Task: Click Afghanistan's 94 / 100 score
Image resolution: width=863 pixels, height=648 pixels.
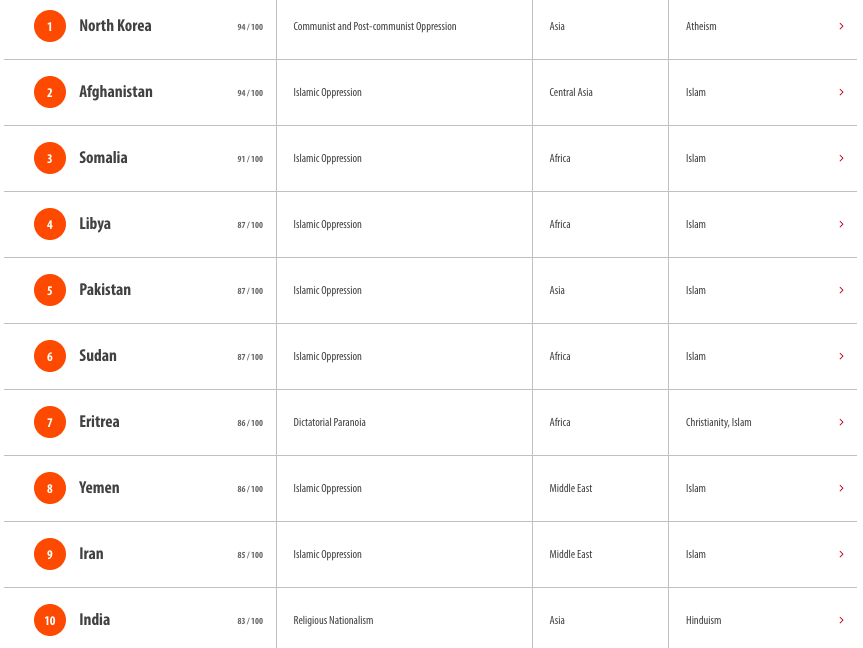Action: (250, 93)
